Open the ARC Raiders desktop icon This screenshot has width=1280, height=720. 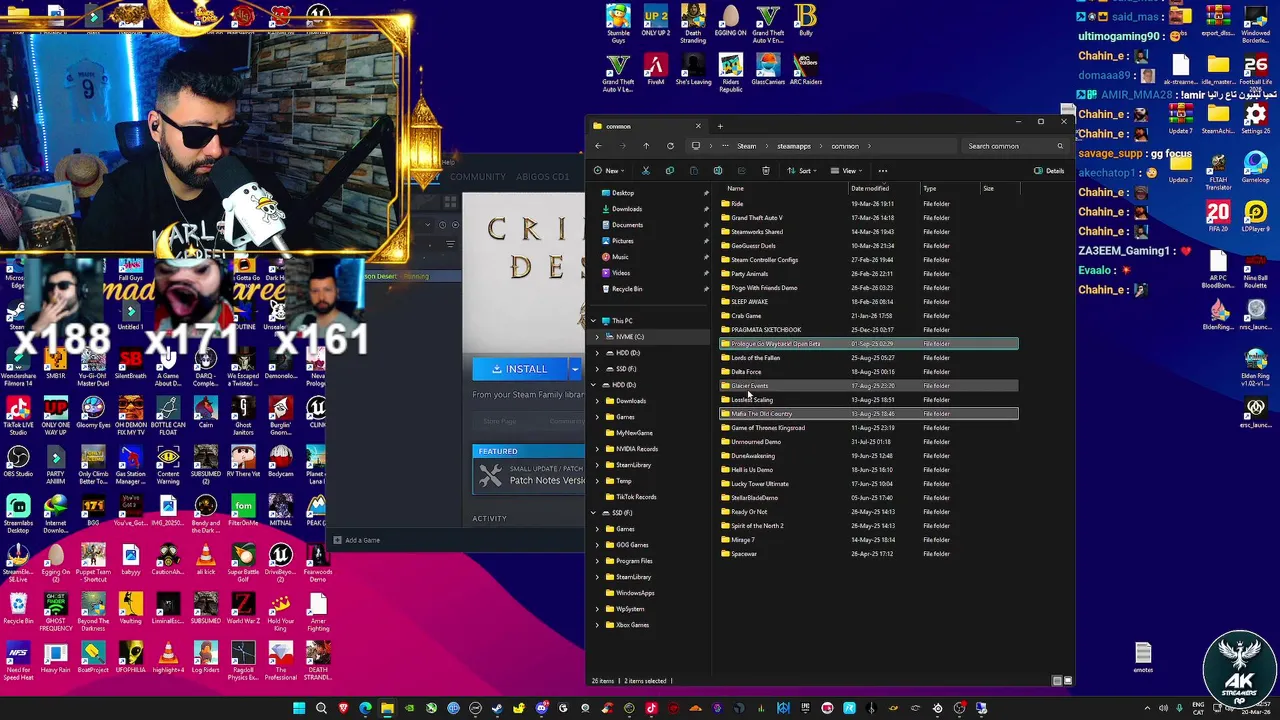805,70
